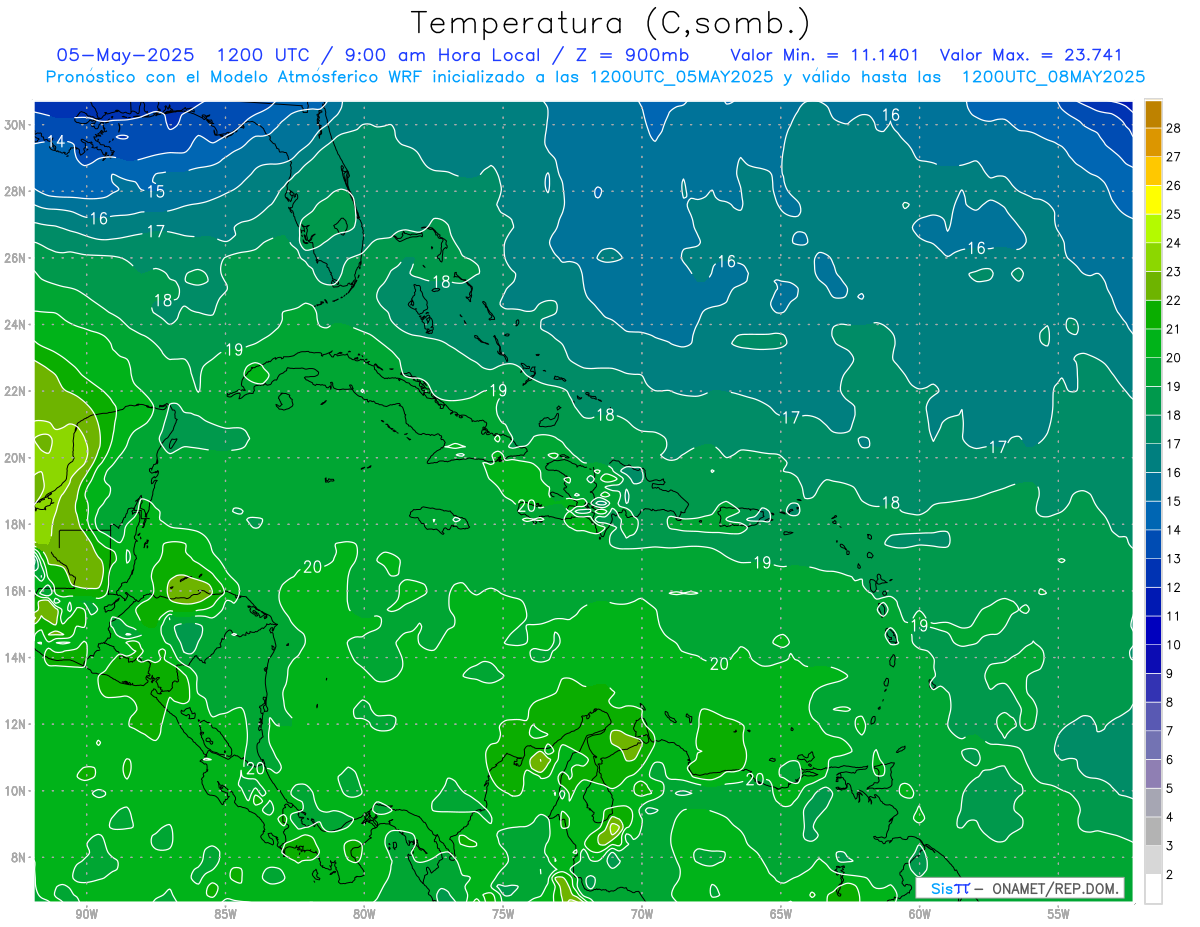Select valid-until stamp "1200UTC_08MAY2025"

[x=1053, y=77]
